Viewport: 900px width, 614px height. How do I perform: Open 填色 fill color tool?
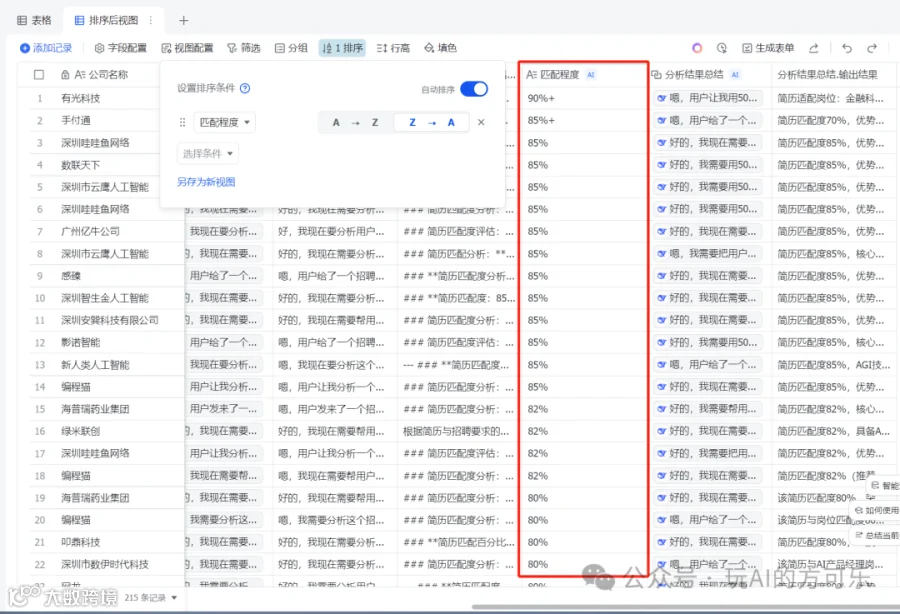[440, 48]
